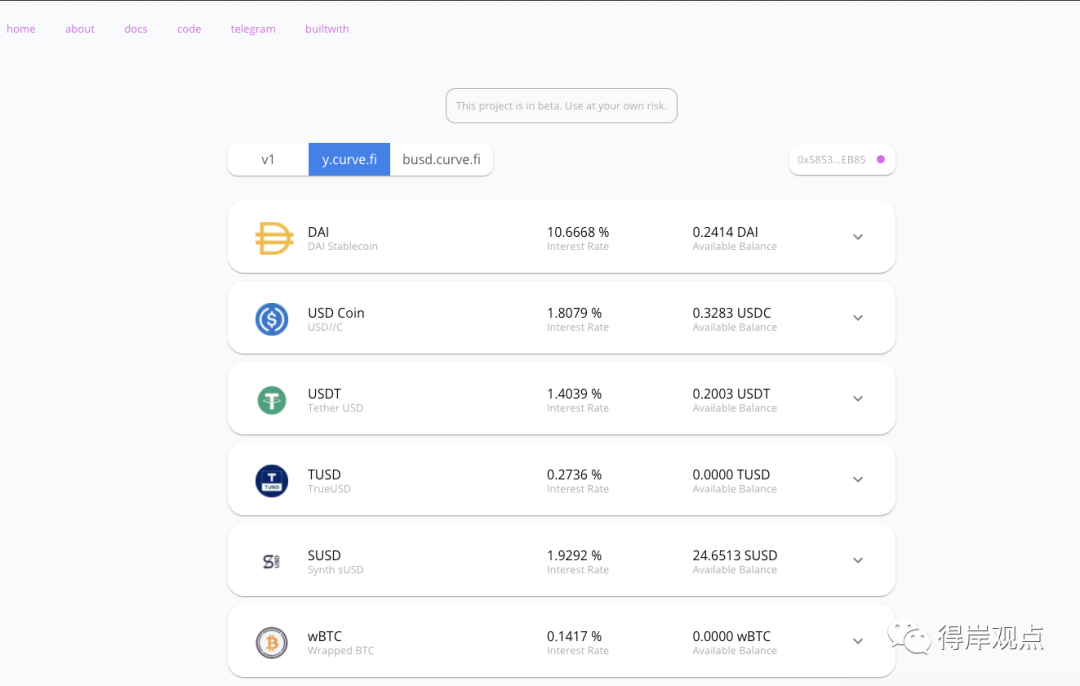Click the Wrapped BTC subtitle text
This screenshot has height=686, width=1080.
tap(341, 651)
